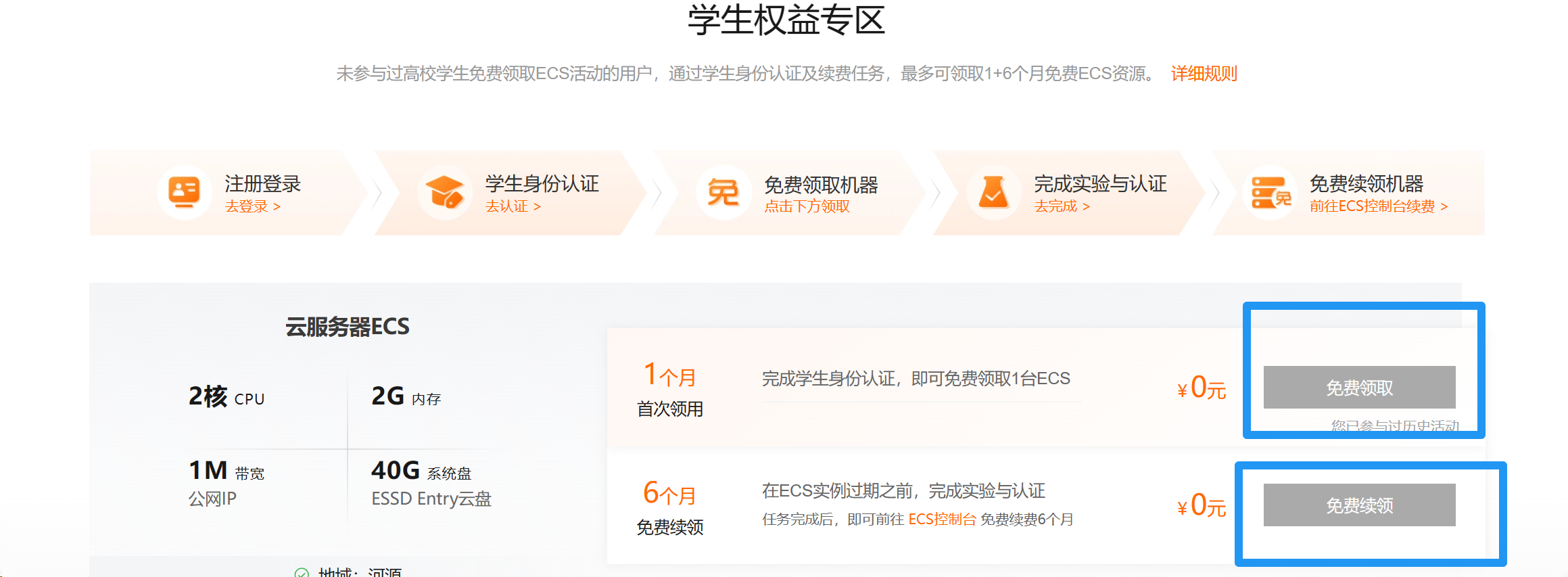Click 完成学生身份认证 description text
This screenshot has width=1568, height=577.
click(916, 379)
